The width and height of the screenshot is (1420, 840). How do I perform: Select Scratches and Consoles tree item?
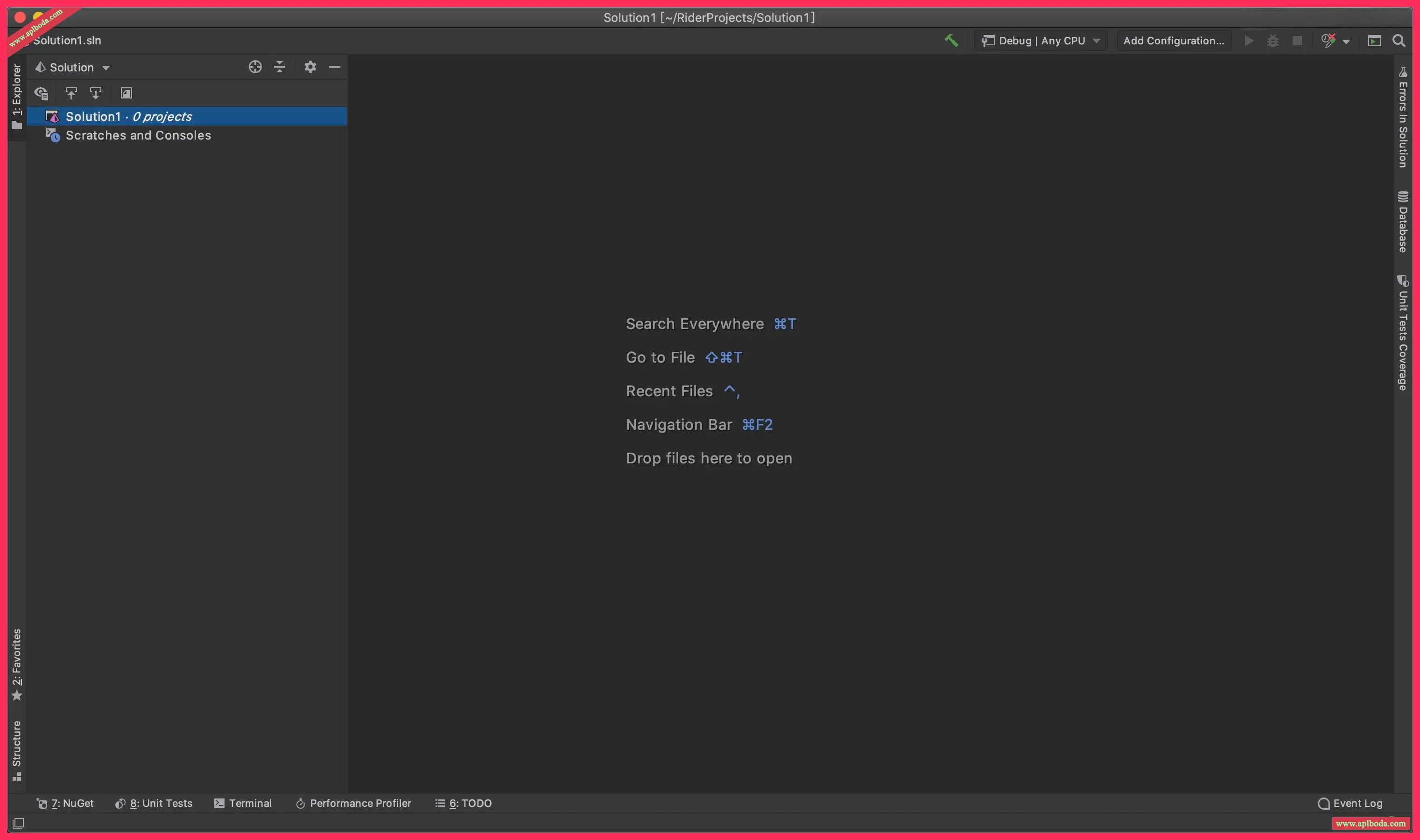click(138, 135)
